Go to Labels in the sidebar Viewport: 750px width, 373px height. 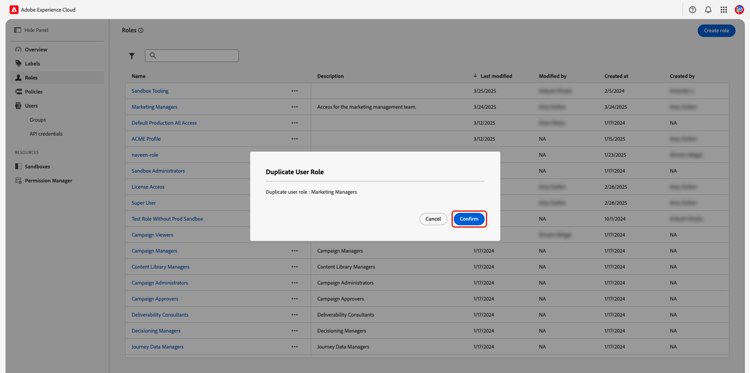33,64
